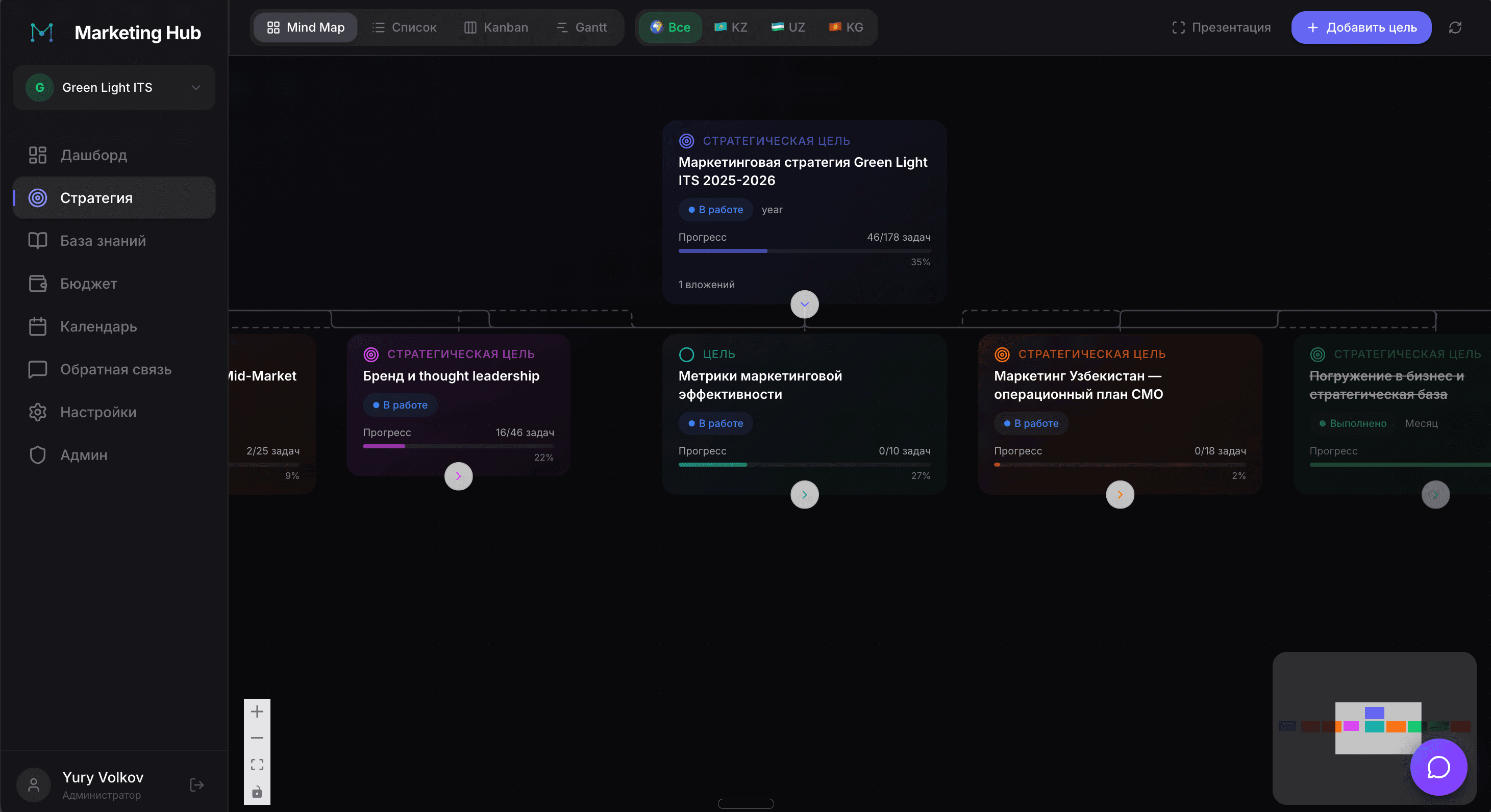
Task: Toggle the UZ country filter
Action: click(788, 27)
